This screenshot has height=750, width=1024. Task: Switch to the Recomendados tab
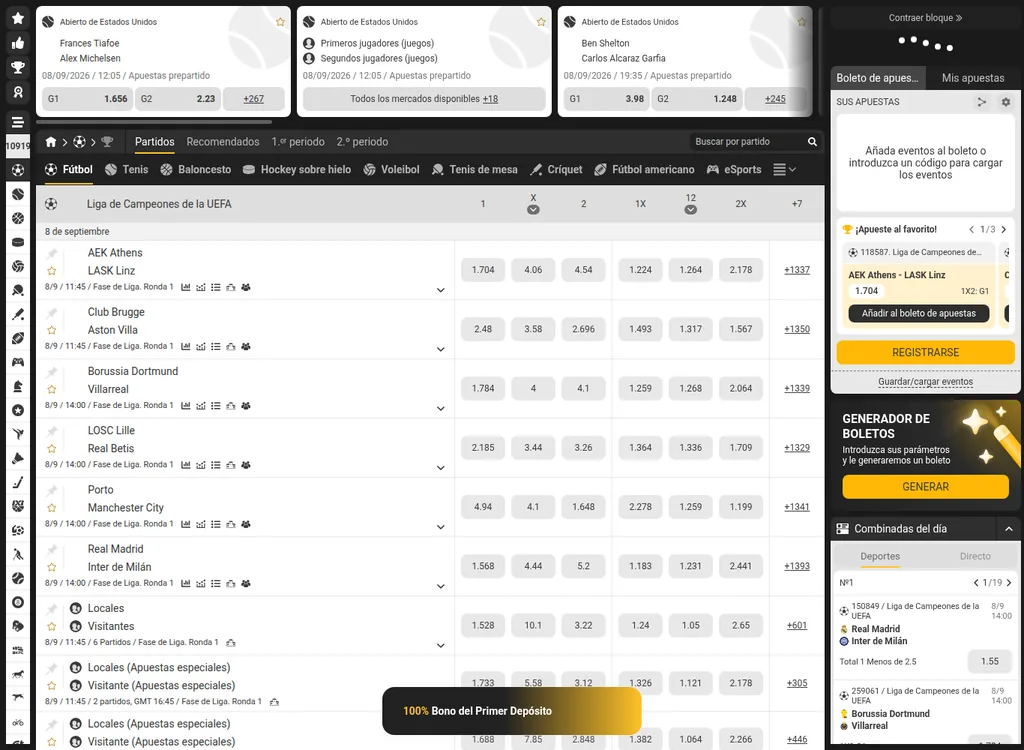point(223,142)
